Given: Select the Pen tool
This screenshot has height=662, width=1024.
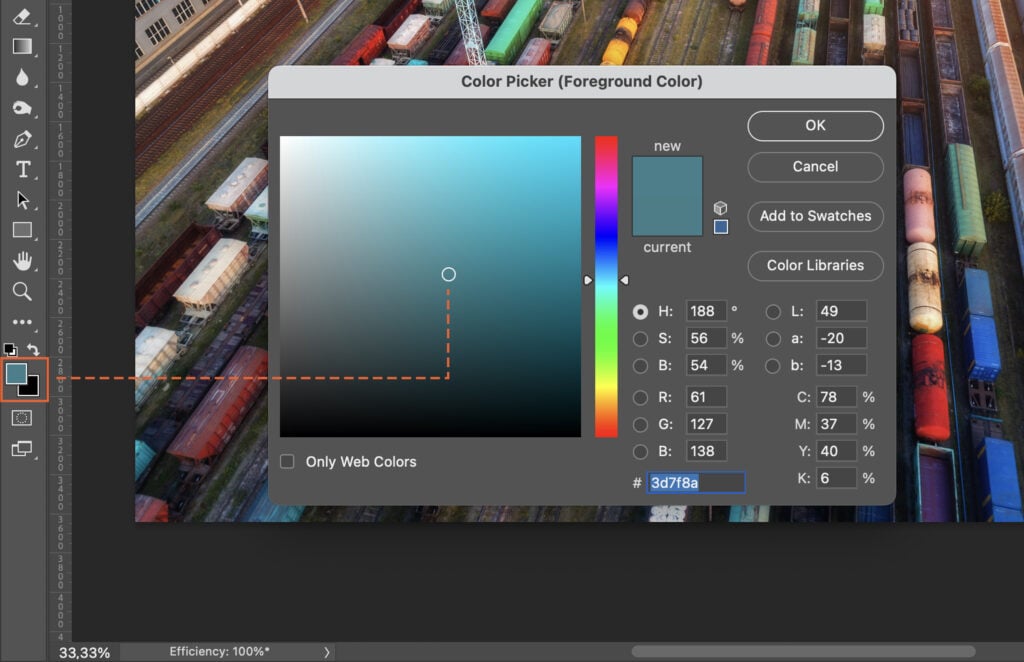Looking at the screenshot, I should point(22,141).
